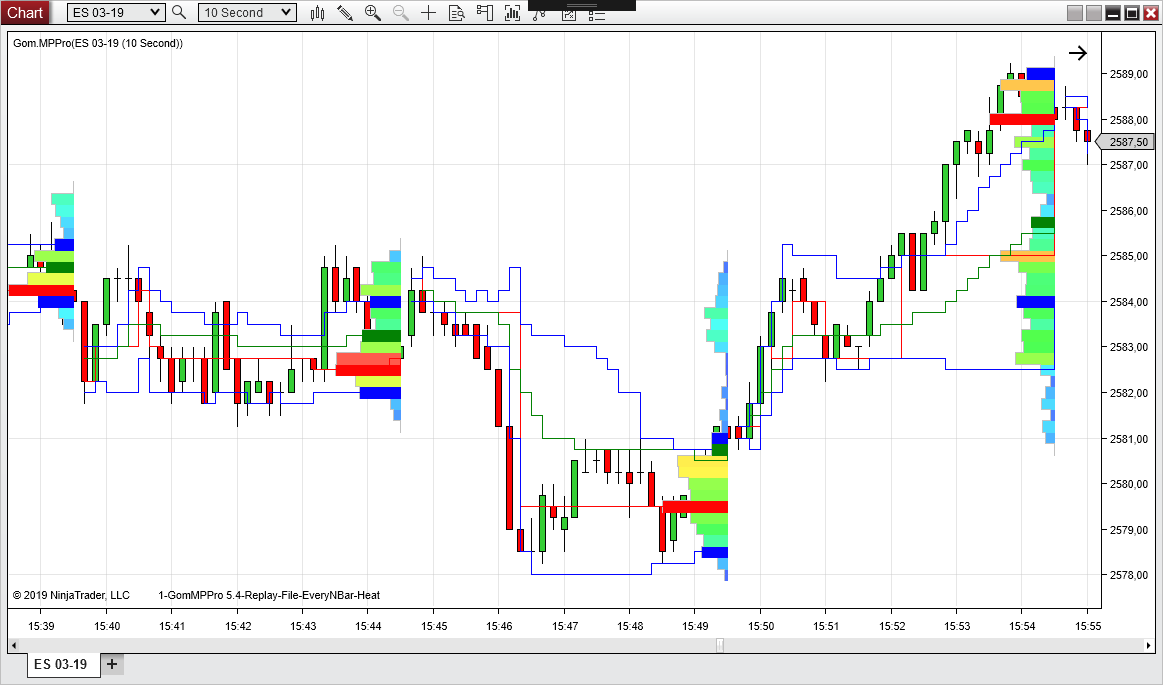Click the right arrow of horizontal scrollbar
This screenshot has width=1163, height=685.
(x=1150, y=645)
